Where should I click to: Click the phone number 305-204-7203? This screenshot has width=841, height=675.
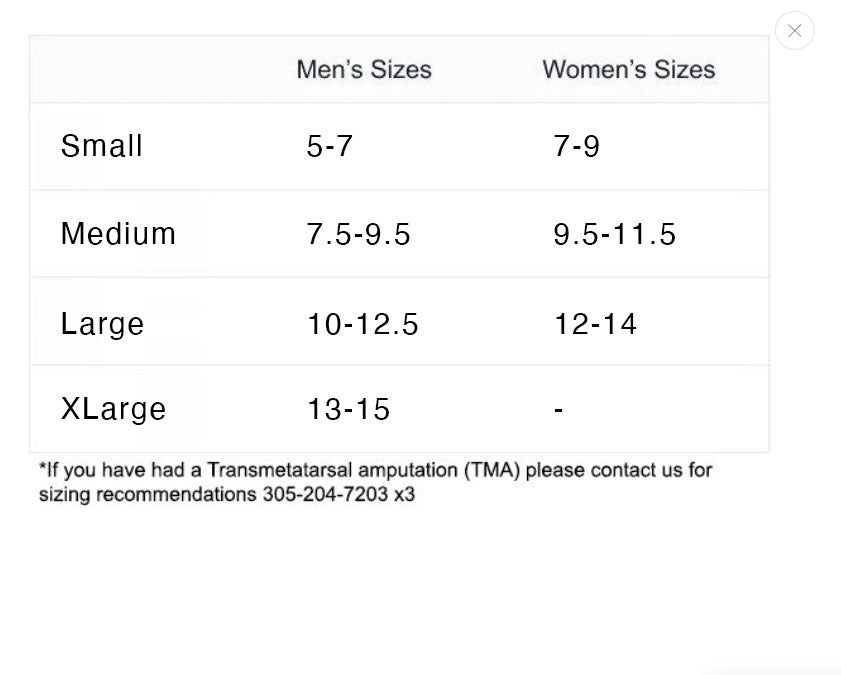[326, 494]
